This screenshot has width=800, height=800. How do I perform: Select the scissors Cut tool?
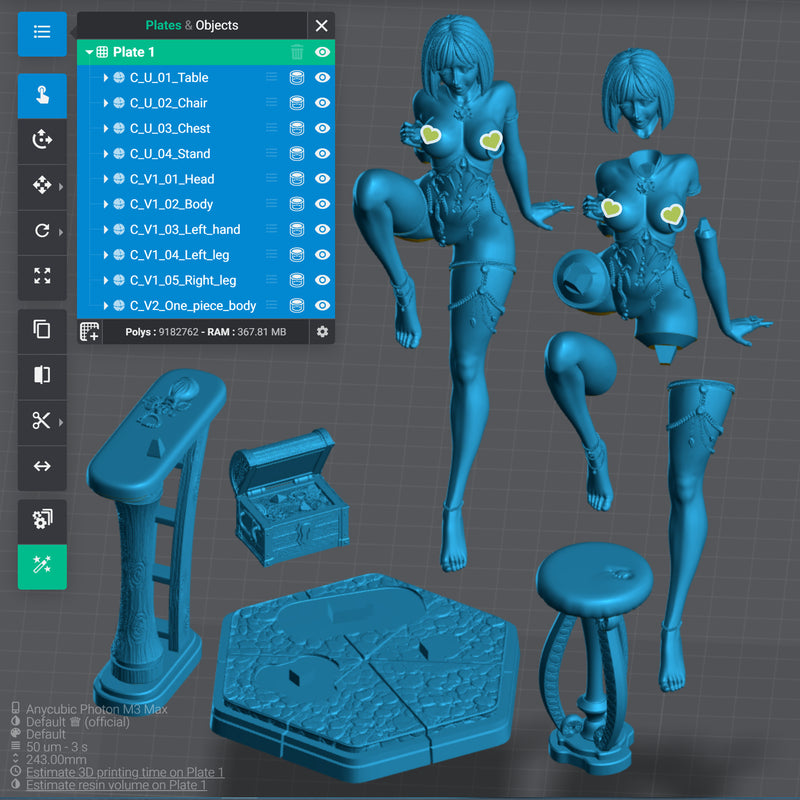(42, 421)
